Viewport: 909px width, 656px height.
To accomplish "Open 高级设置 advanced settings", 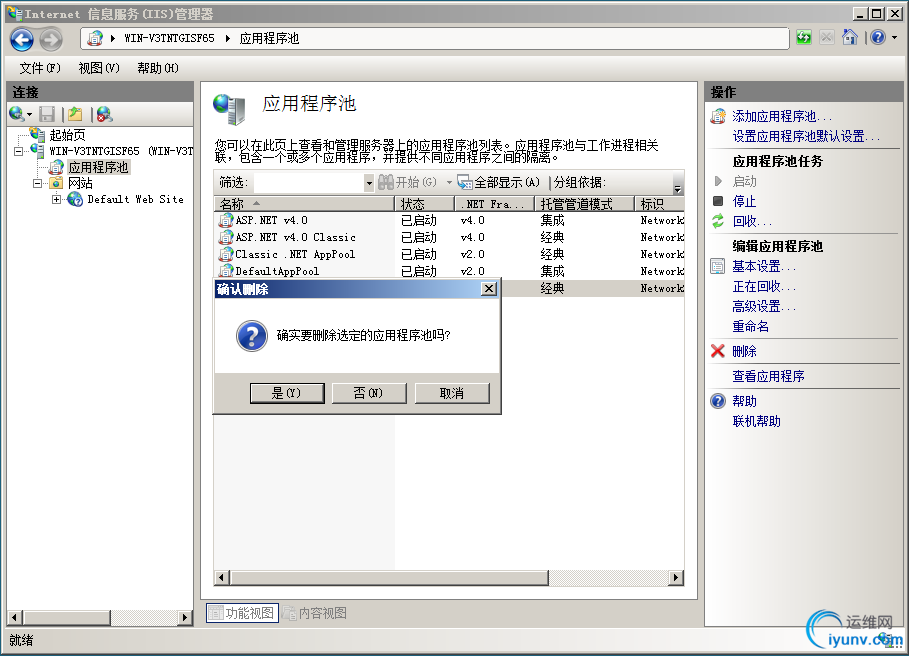I will pyautogui.click(x=763, y=306).
